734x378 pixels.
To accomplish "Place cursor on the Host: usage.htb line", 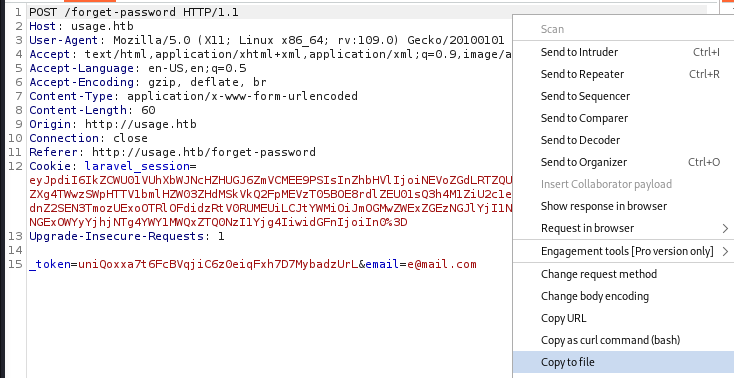I will click(81, 26).
